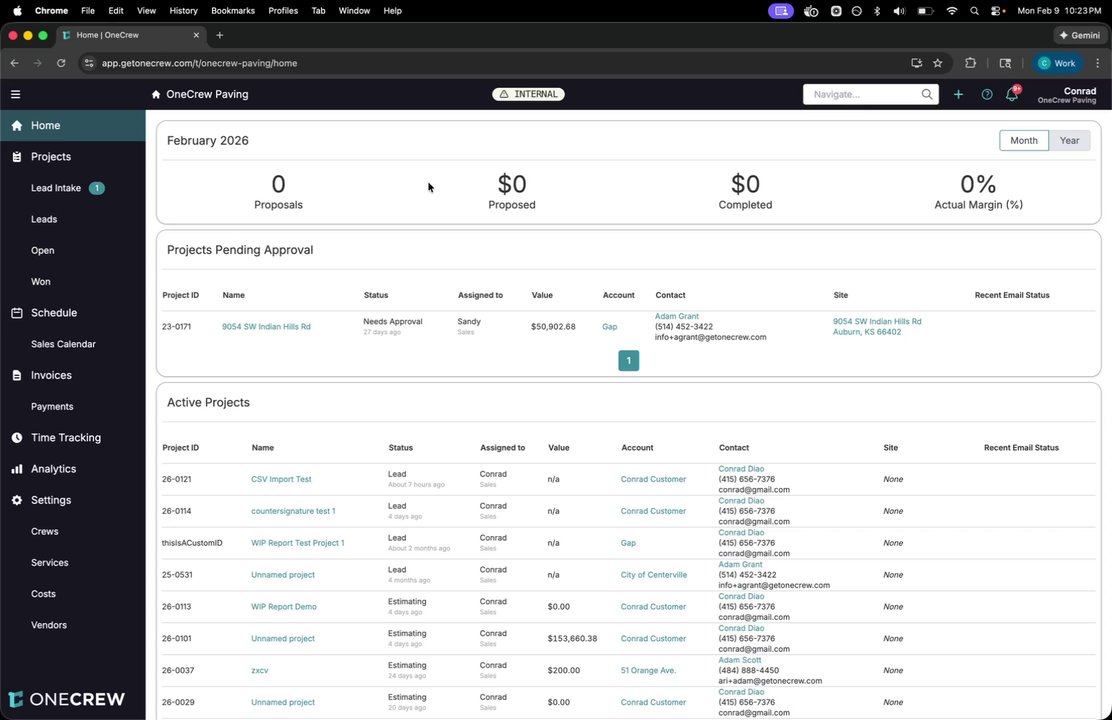This screenshot has height=720, width=1112.
Task: Click the plus add icon in header
Action: 958,94
